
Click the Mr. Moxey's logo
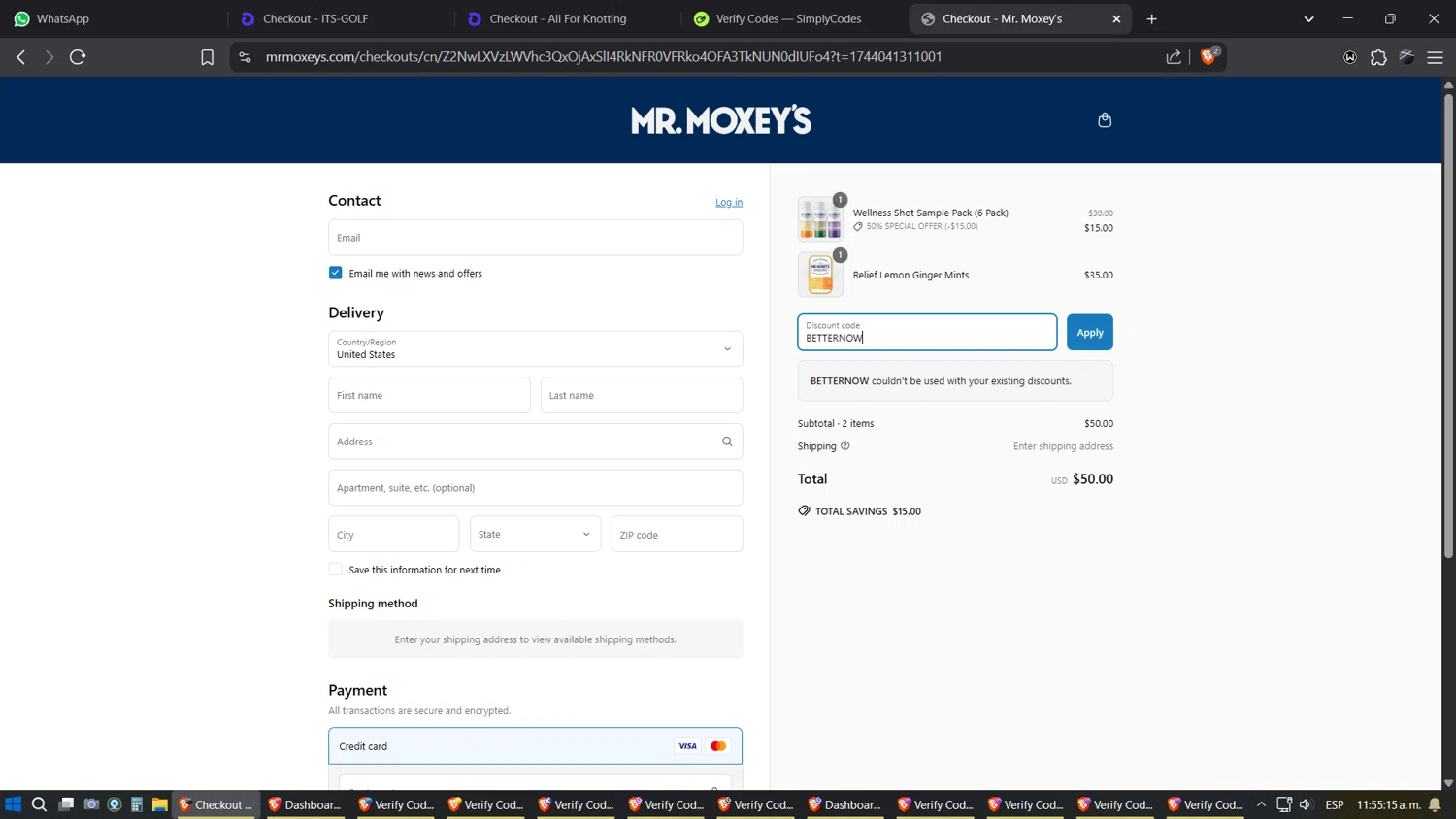[721, 120]
